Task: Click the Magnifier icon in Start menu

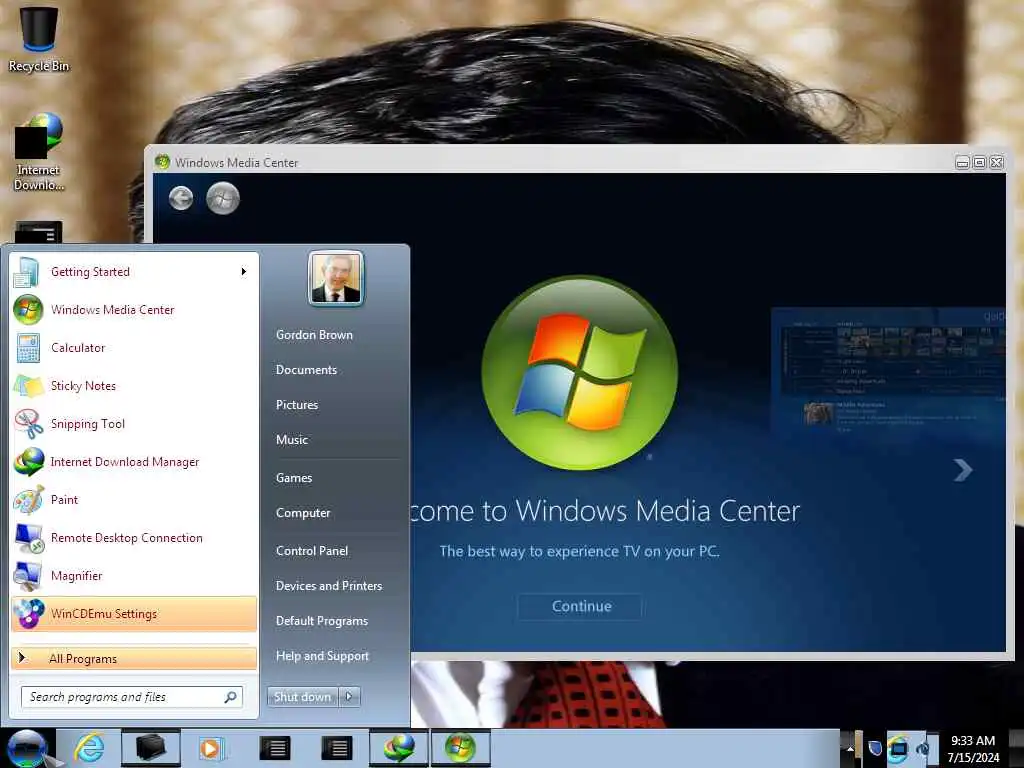Action: pos(29,575)
